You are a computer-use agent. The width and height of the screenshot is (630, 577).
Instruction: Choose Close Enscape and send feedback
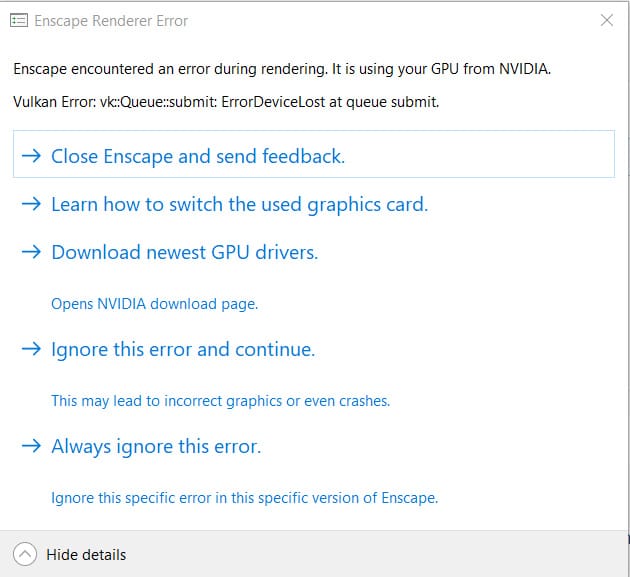pos(198,156)
